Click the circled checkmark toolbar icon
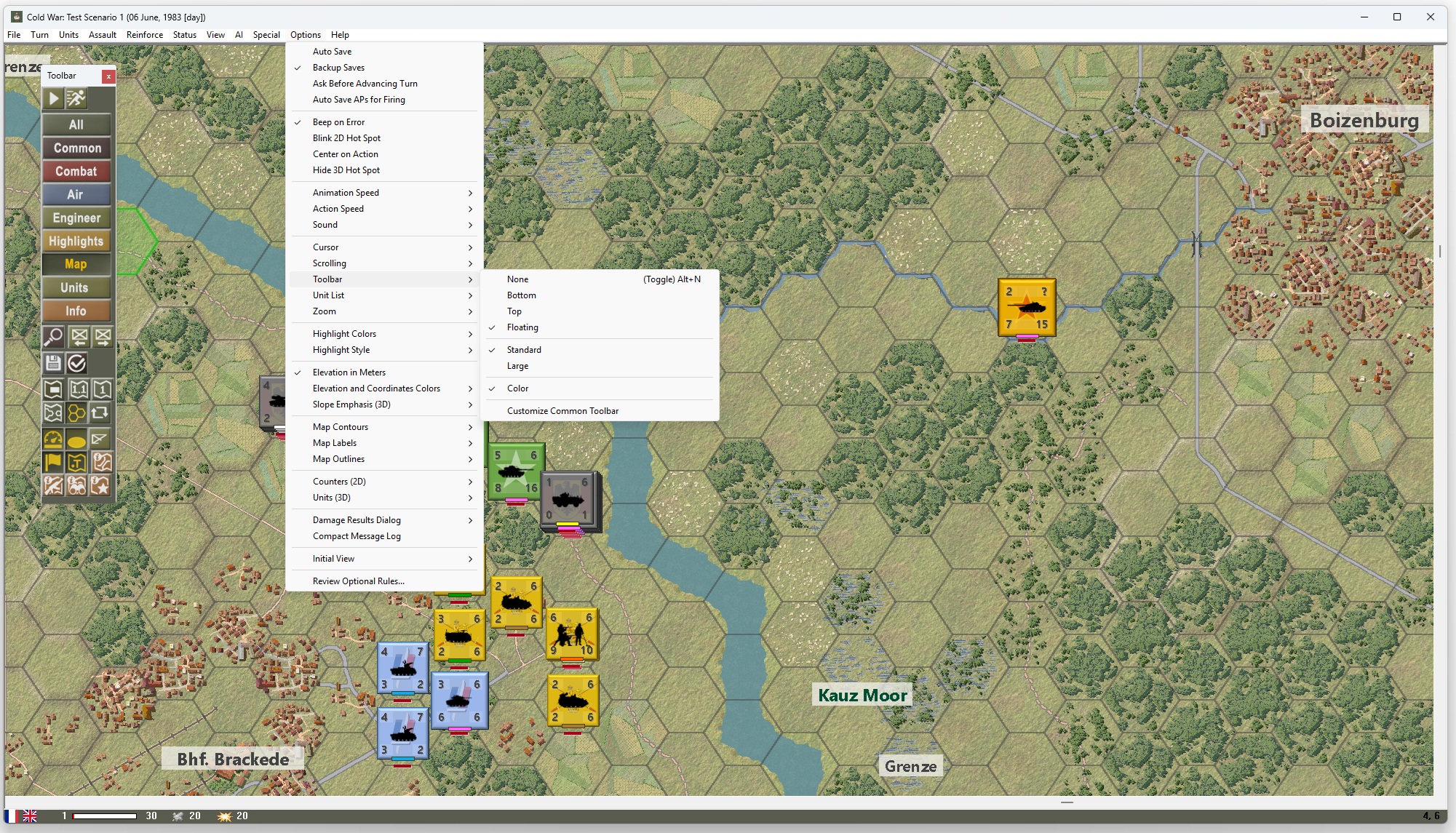 (x=76, y=362)
